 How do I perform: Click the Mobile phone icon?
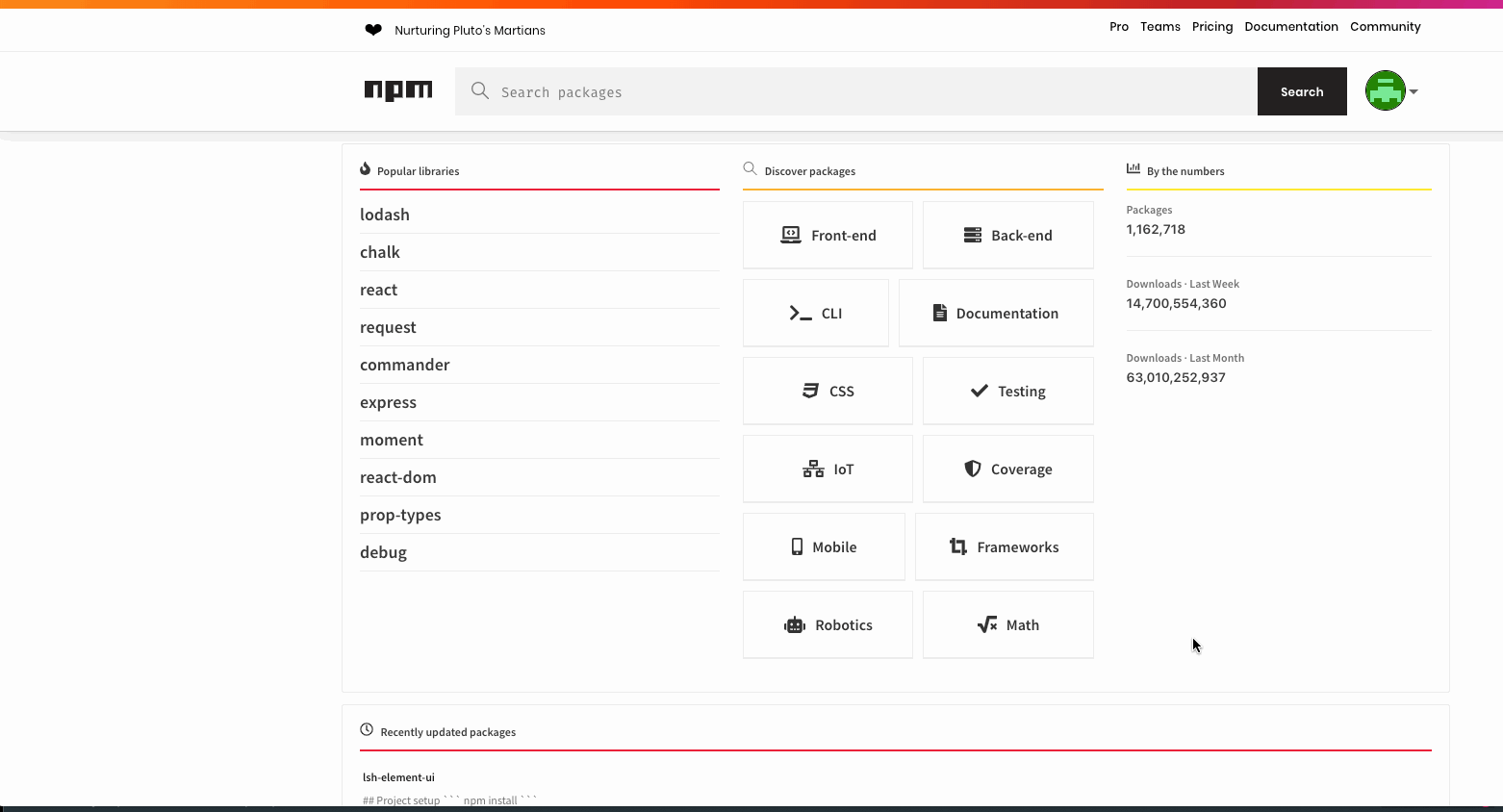pyautogui.click(x=797, y=546)
